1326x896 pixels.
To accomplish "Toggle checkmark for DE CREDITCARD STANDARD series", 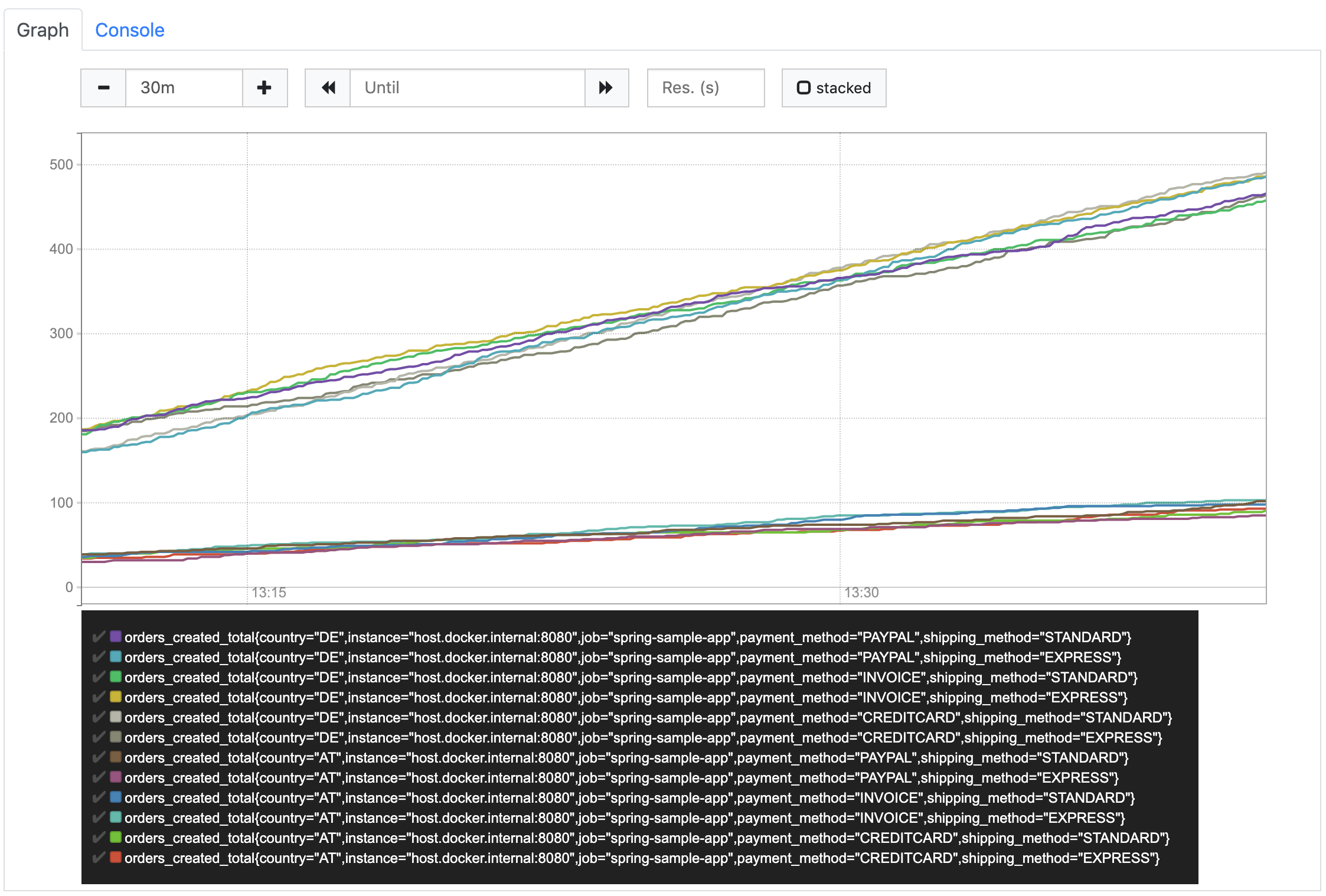I will [x=99, y=717].
